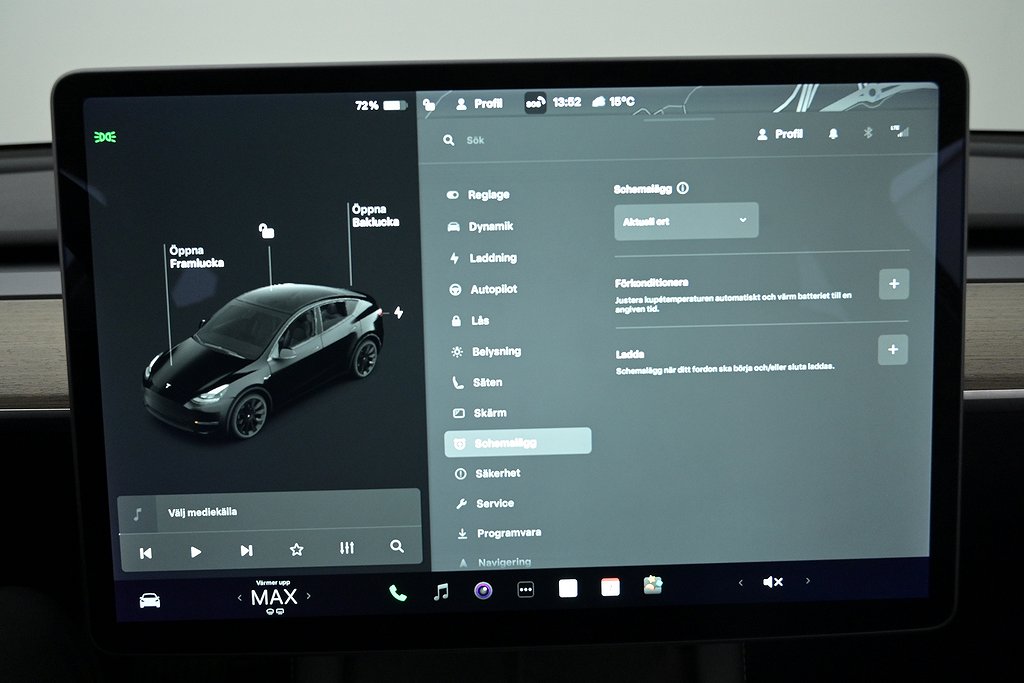This screenshot has height=683, width=1024.
Task: Increase volume with right arrow by speaker
Action: coord(808,580)
